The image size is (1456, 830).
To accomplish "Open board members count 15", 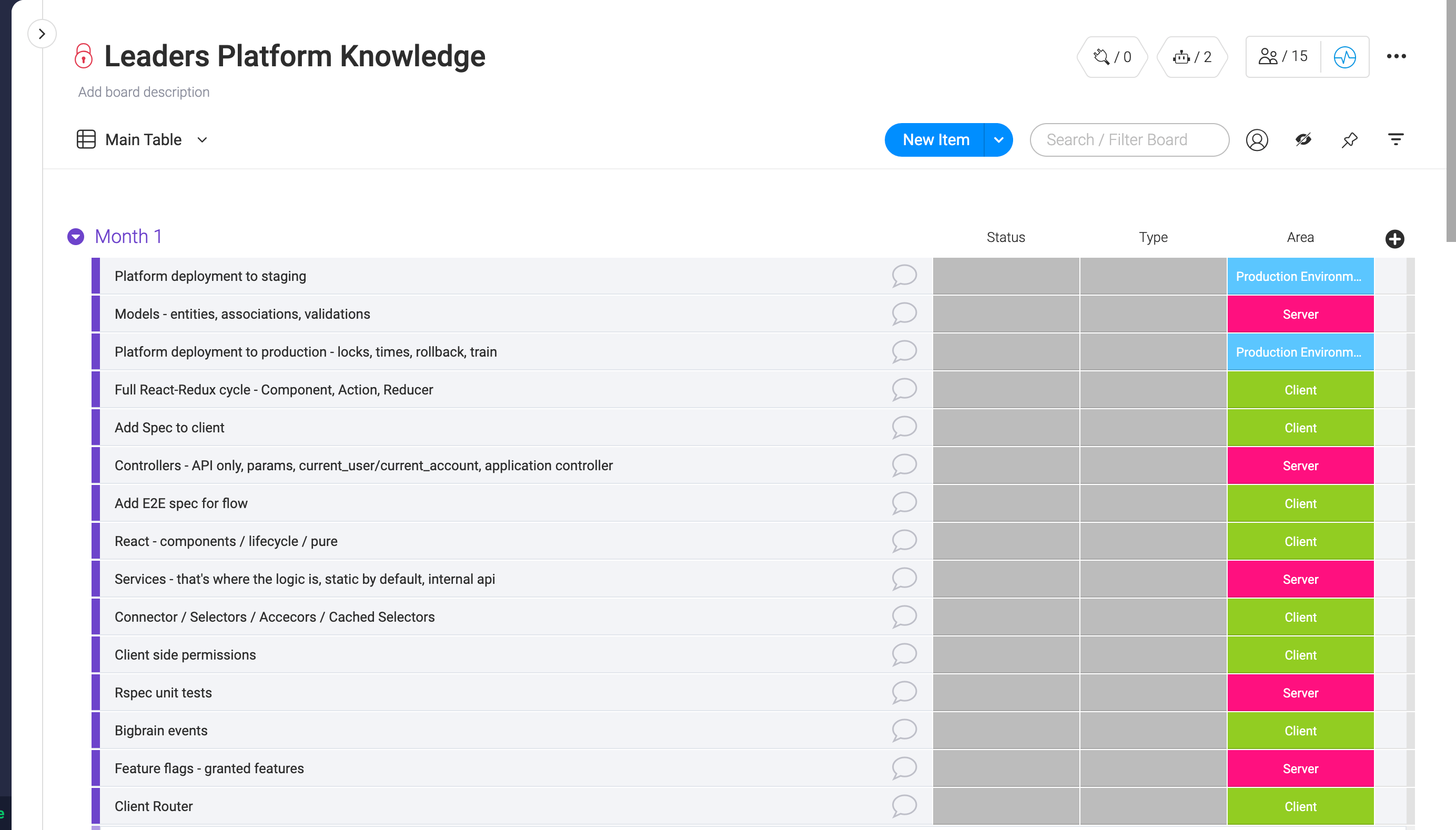I will (x=1283, y=56).
